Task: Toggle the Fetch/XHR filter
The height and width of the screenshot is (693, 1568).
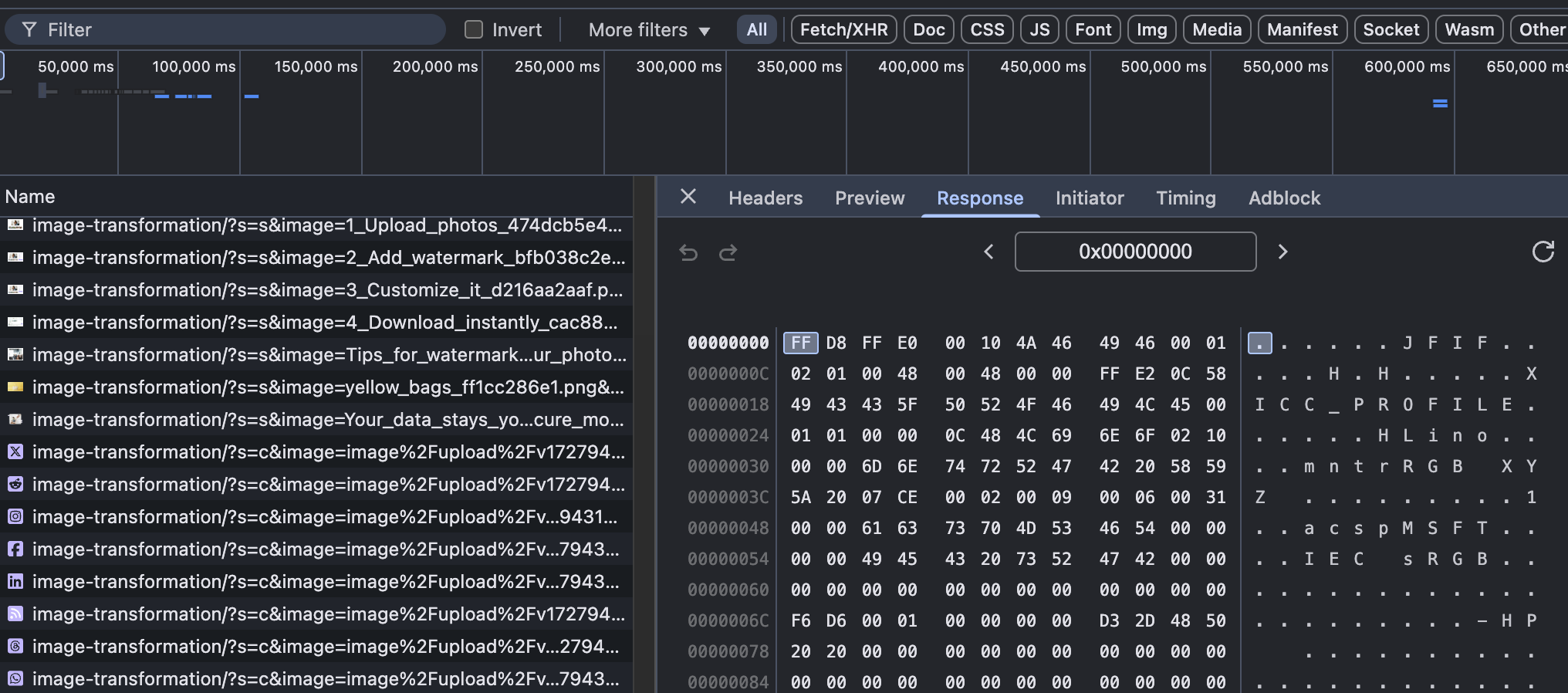Action: [x=843, y=30]
